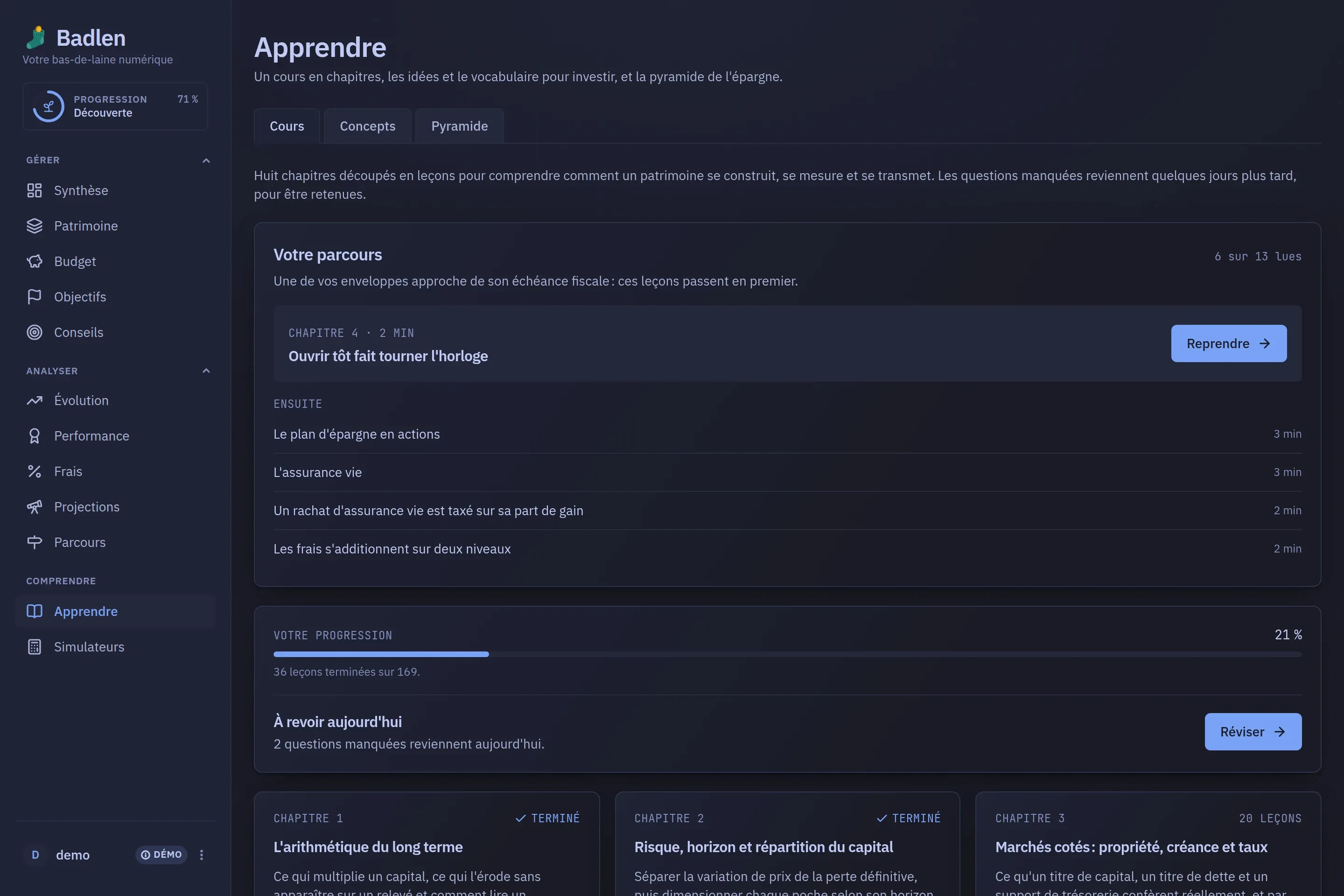The height and width of the screenshot is (896, 1344).
Task: Switch to the Concepts tab
Action: tap(367, 126)
